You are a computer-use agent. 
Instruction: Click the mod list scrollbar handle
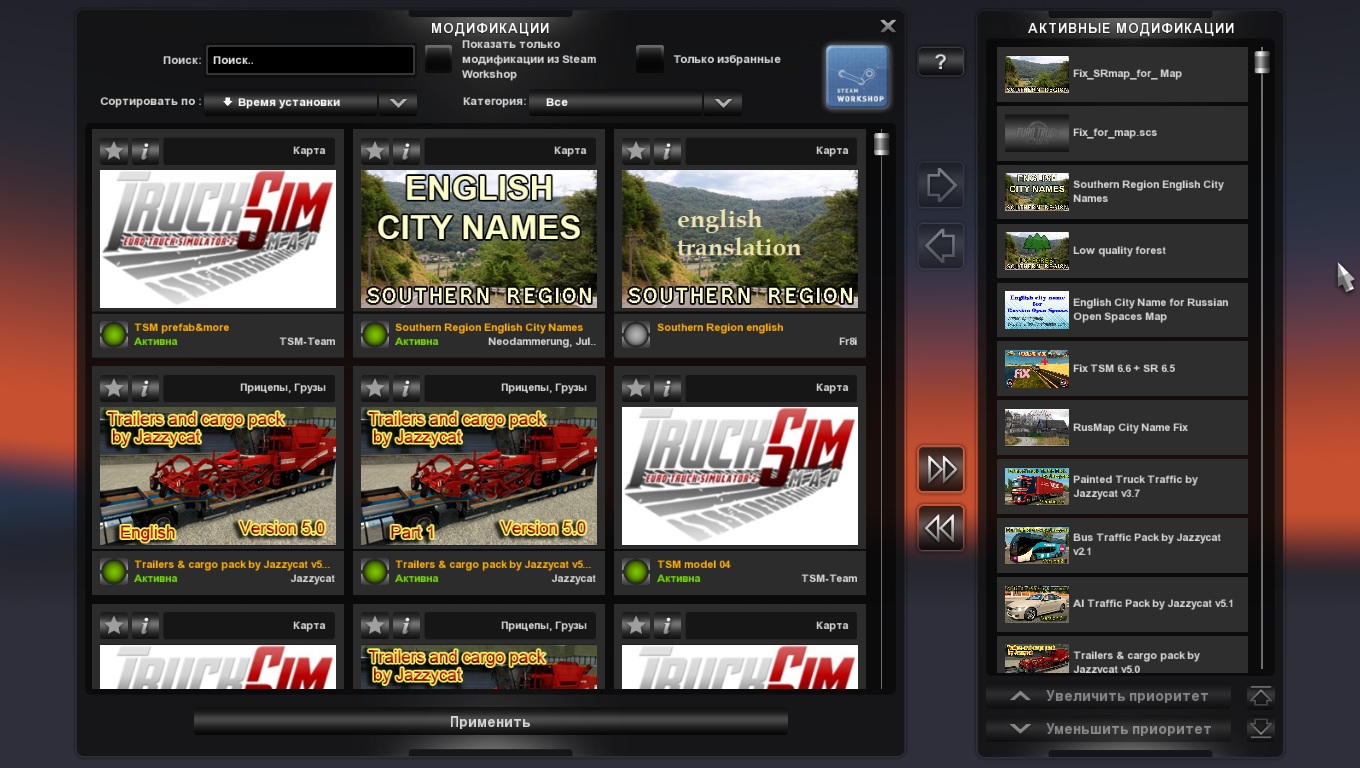click(x=881, y=144)
